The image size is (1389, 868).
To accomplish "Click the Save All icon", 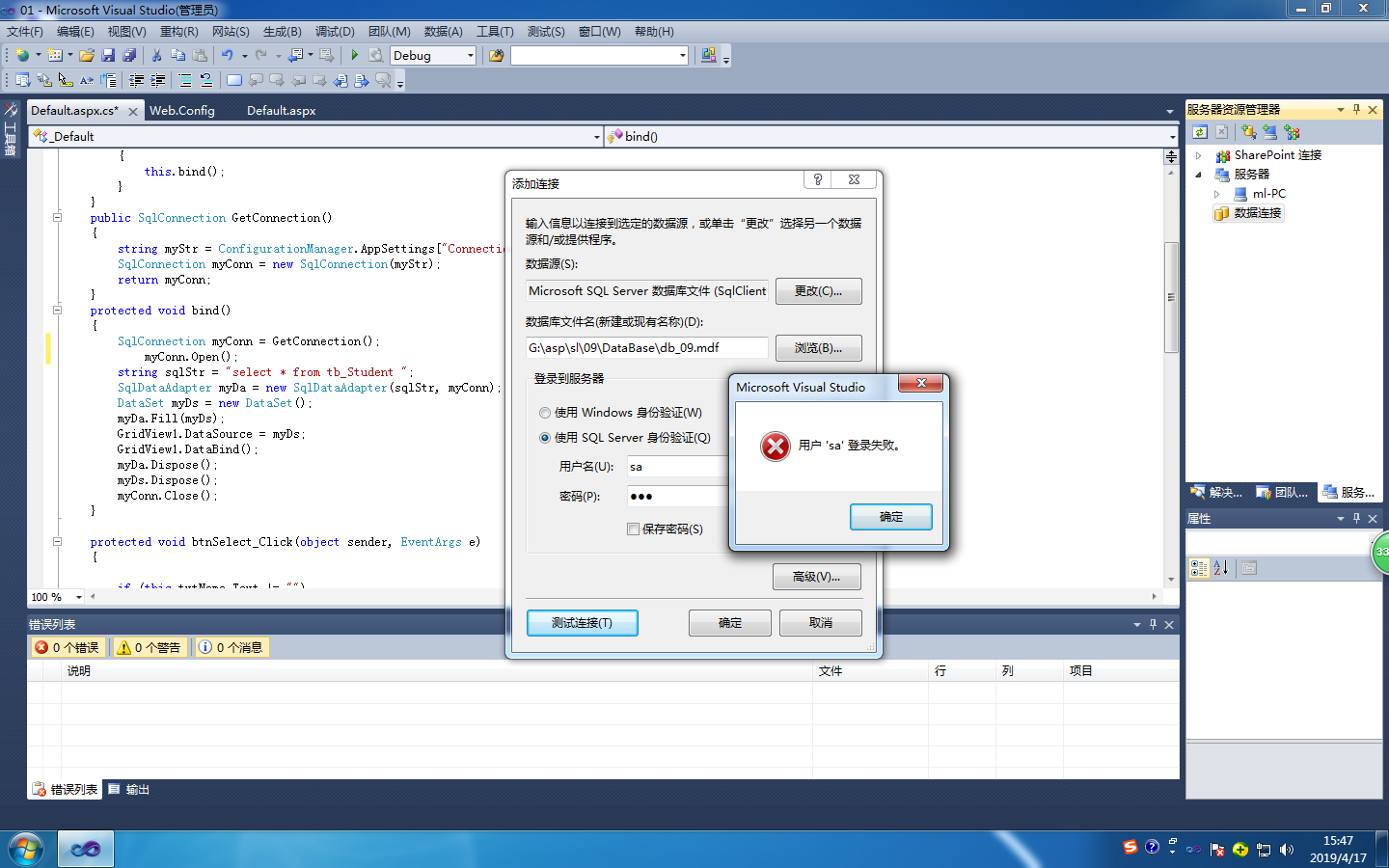I will [129, 55].
